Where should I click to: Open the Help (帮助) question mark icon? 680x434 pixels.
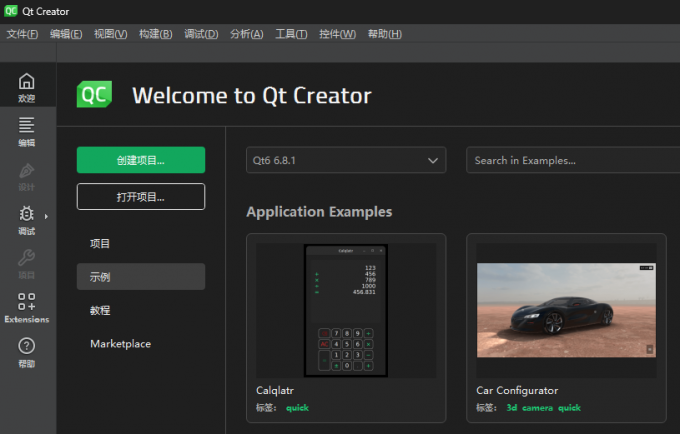click(27, 346)
